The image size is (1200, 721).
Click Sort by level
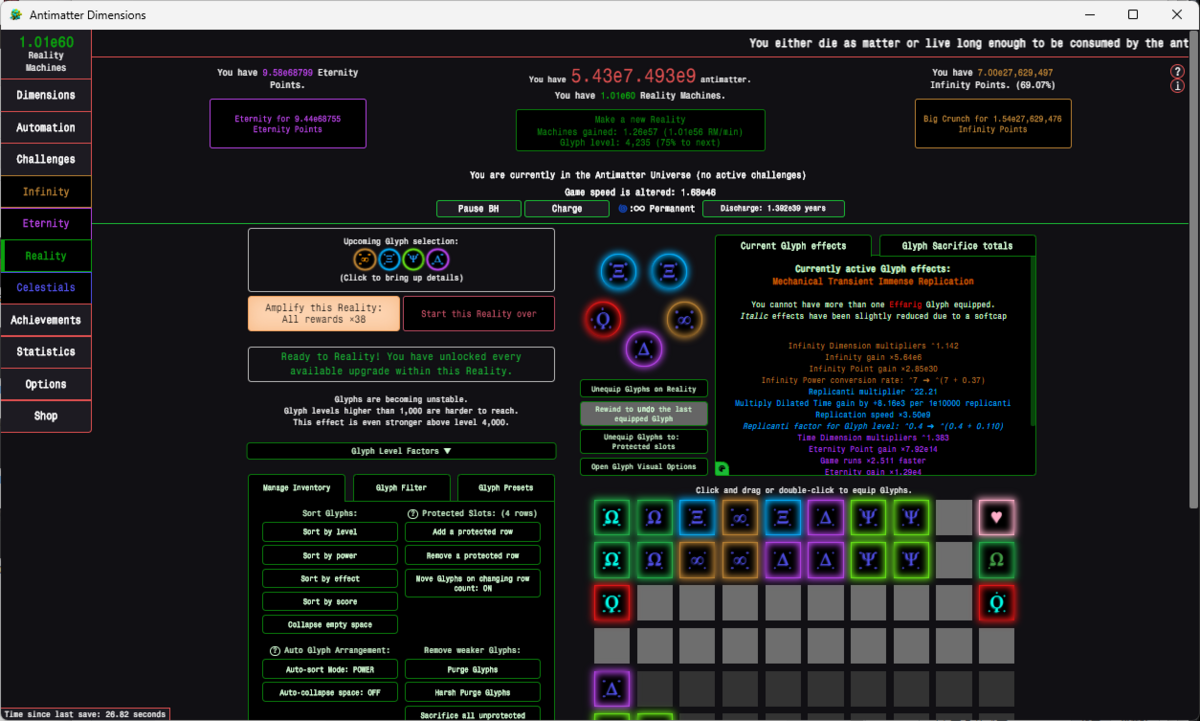coord(330,532)
